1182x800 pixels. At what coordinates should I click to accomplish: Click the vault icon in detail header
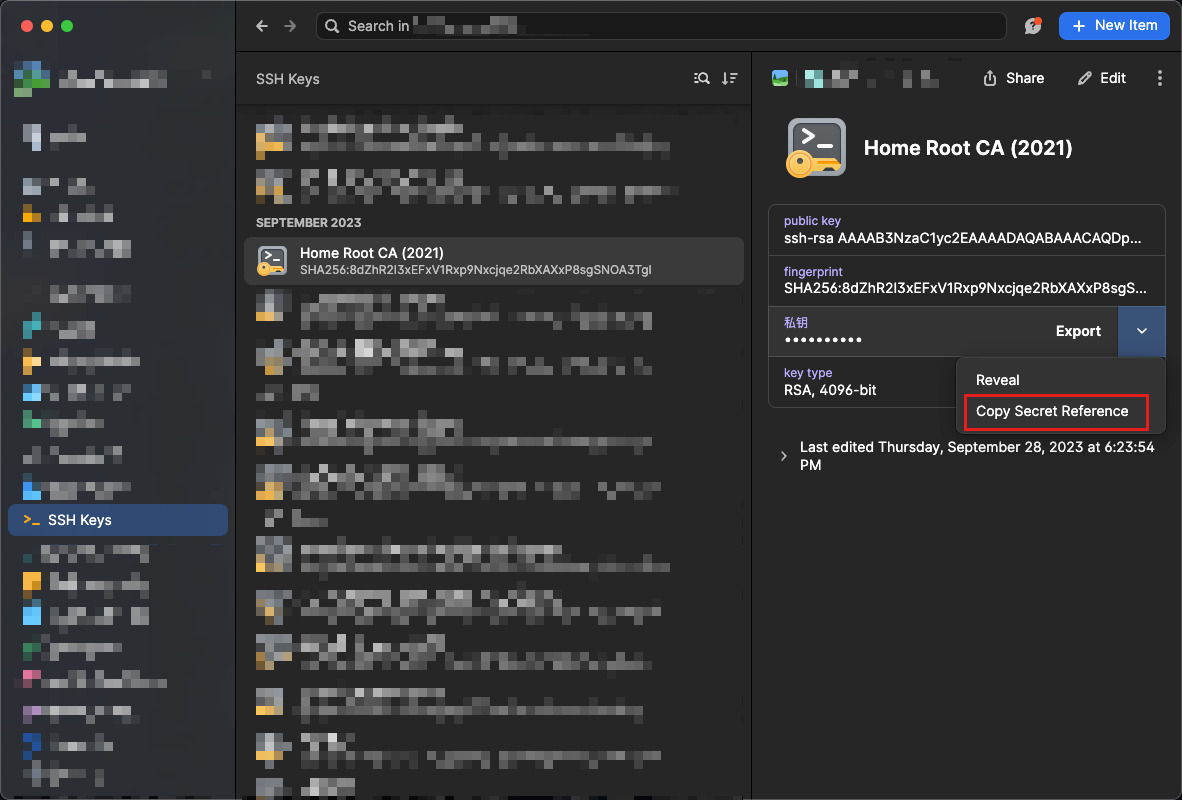click(780, 78)
